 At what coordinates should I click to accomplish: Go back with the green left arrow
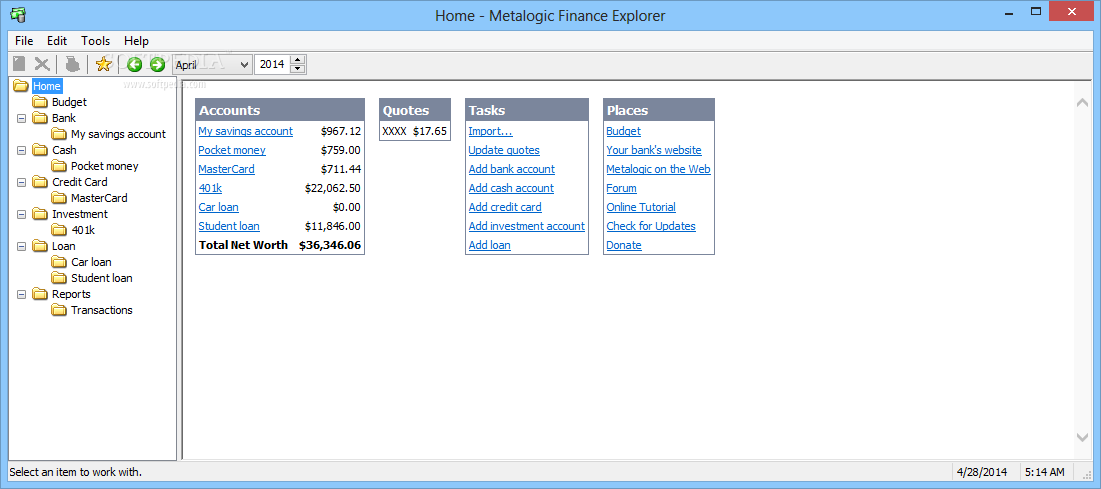tap(134, 65)
